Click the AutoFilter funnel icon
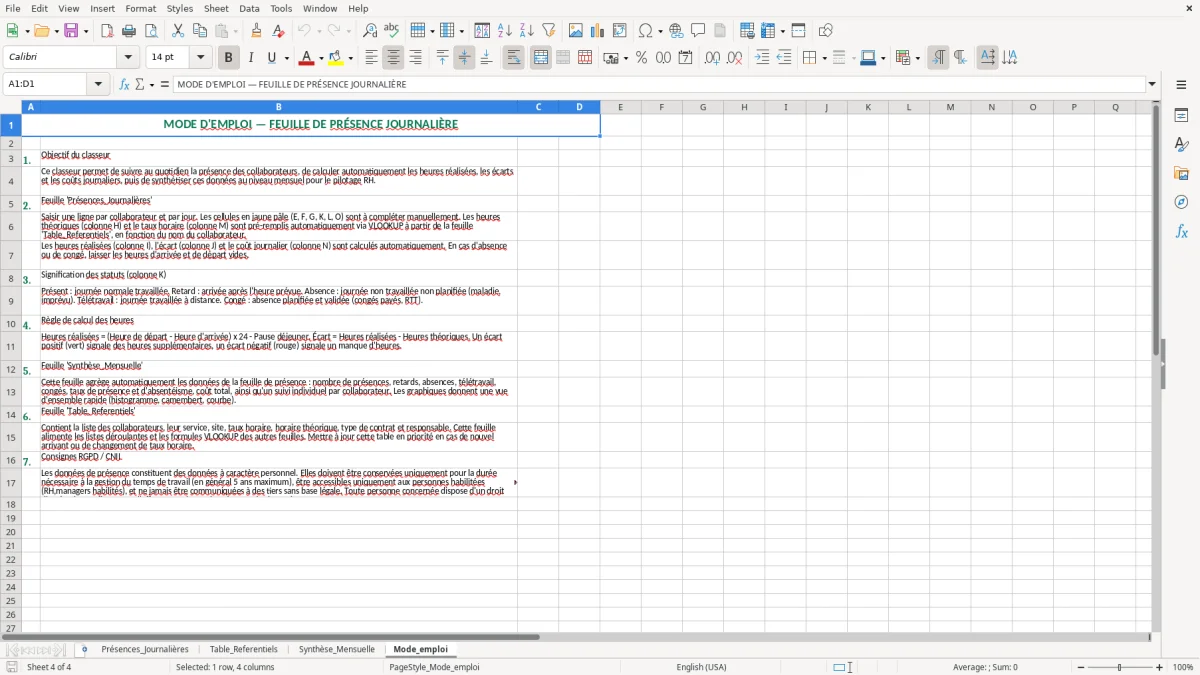The image size is (1200, 675). pyautogui.click(x=549, y=31)
